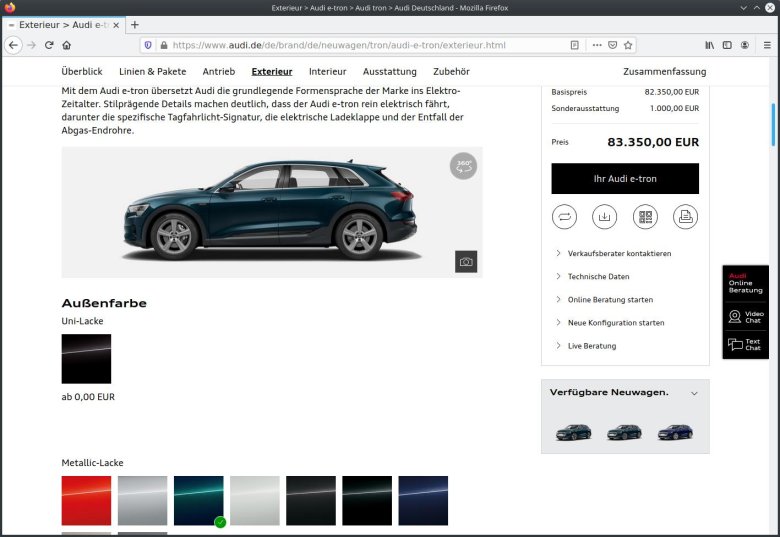780x537 pixels.
Task: Click the compare/swap arrows icon
Action: [x=564, y=216]
